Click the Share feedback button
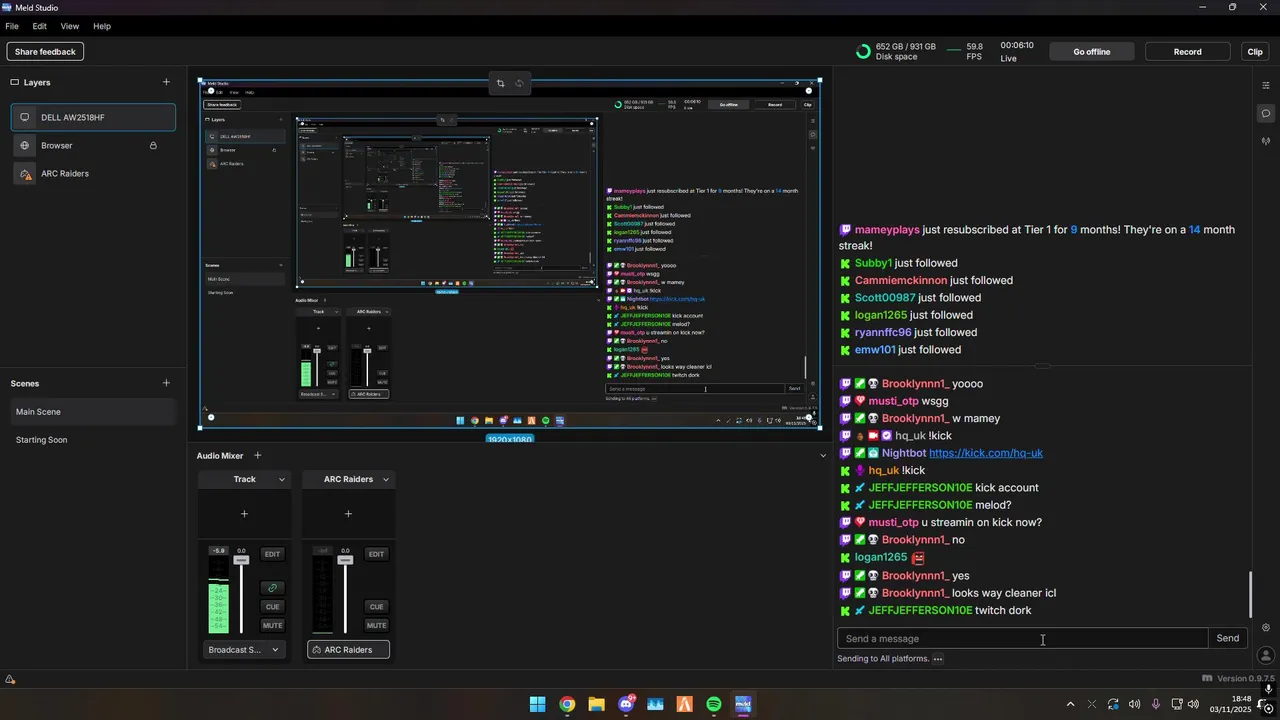The width and height of the screenshot is (1280, 720). (45, 52)
